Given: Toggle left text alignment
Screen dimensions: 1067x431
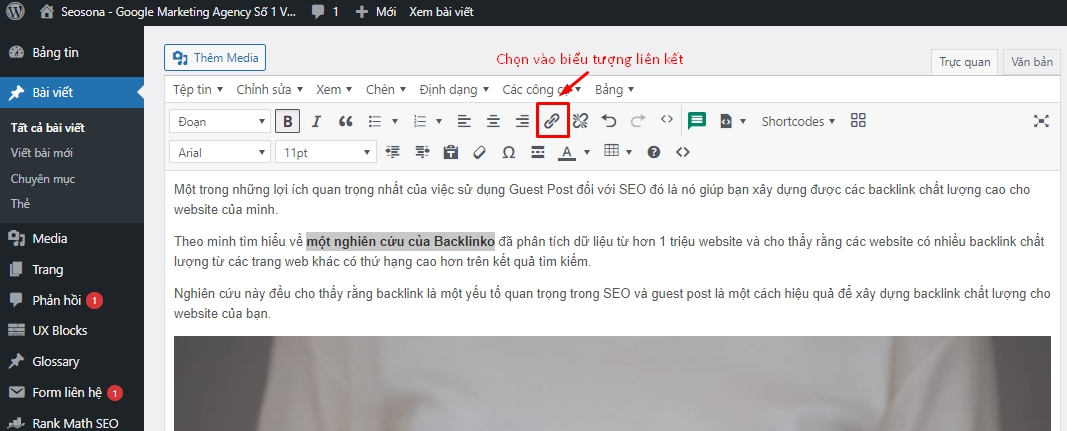Looking at the screenshot, I should point(464,121).
